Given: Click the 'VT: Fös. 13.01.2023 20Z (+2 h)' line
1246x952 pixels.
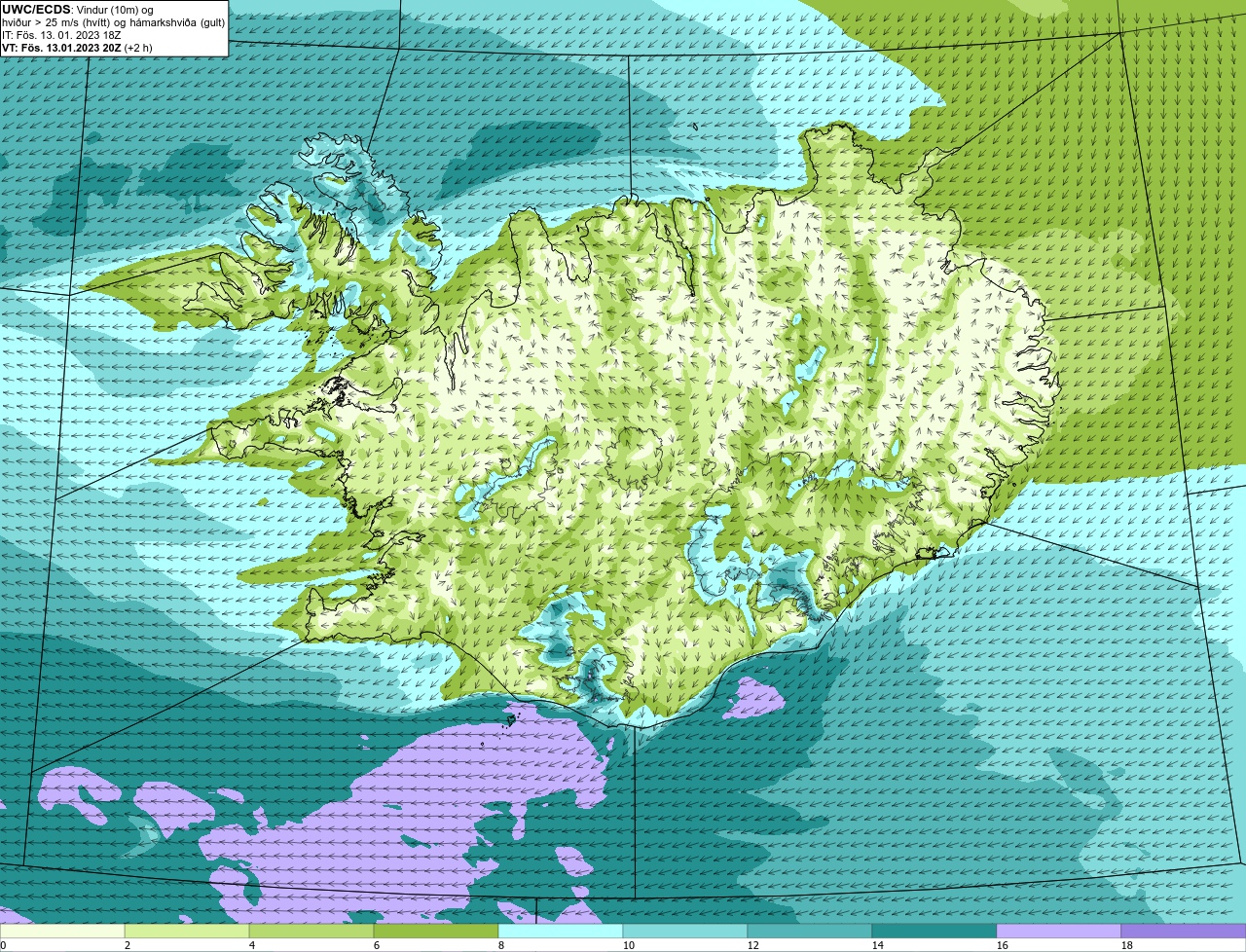Looking at the screenshot, I should (x=77, y=48).
